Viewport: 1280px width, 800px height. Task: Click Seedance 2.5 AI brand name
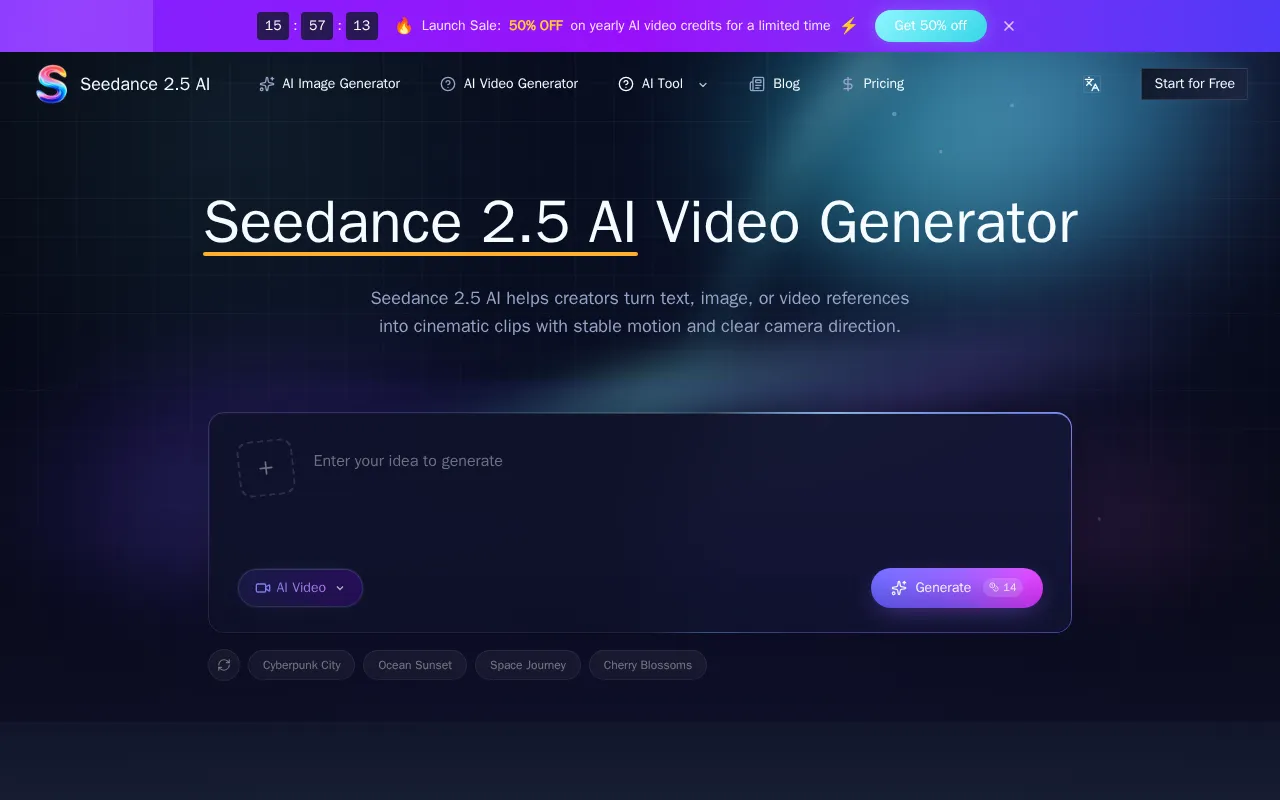pyautogui.click(x=145, y=84)
